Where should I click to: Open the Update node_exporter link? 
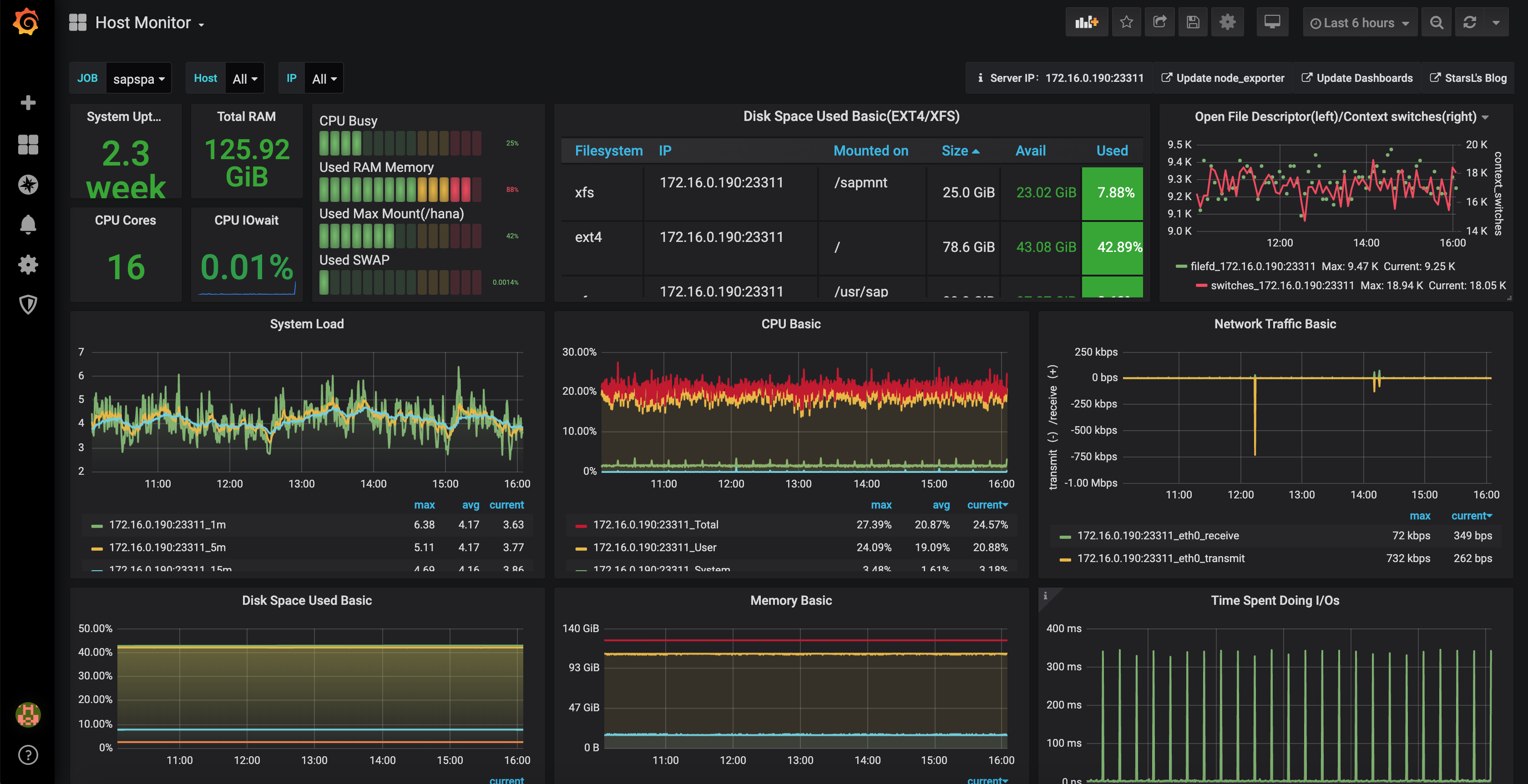click(x=1223, y=78)
